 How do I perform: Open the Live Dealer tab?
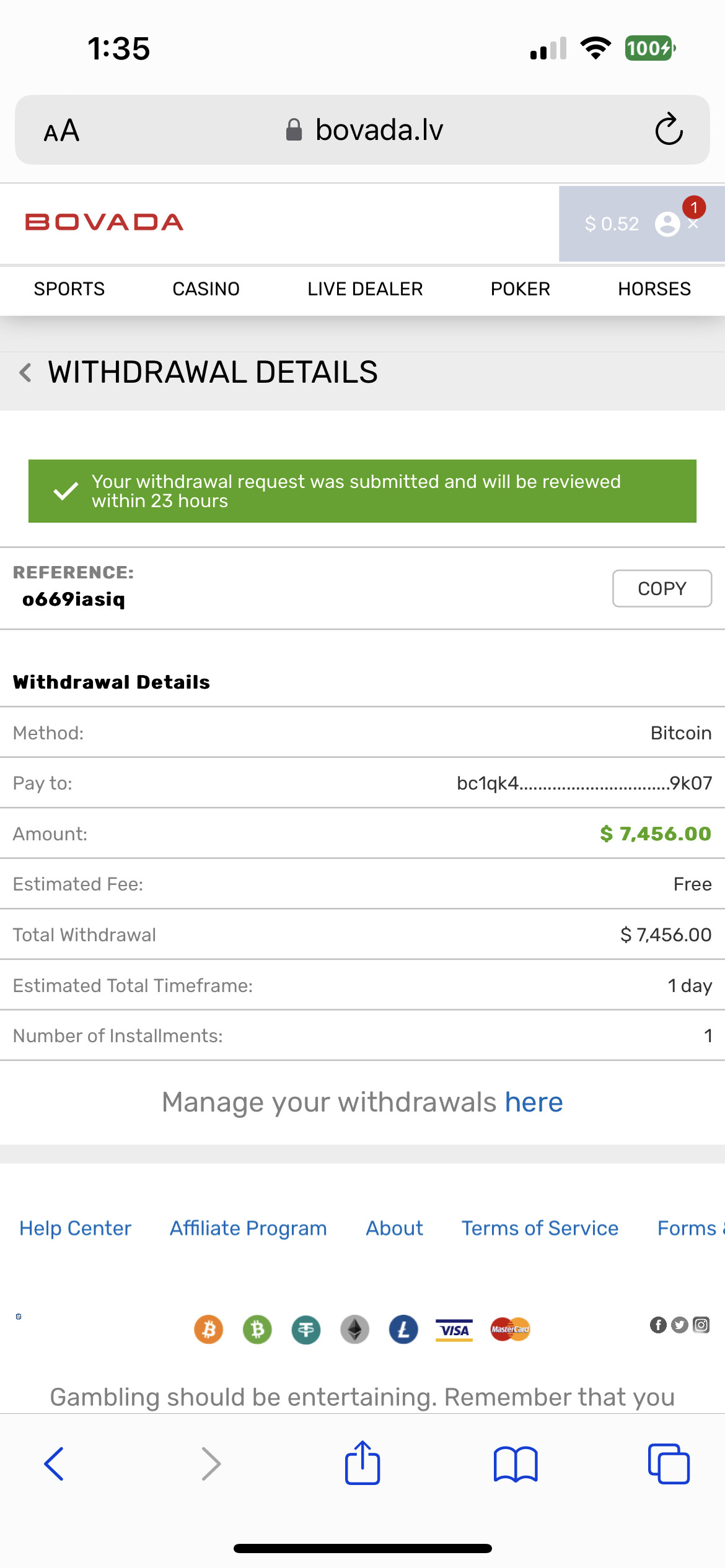[x=365, y=289]
